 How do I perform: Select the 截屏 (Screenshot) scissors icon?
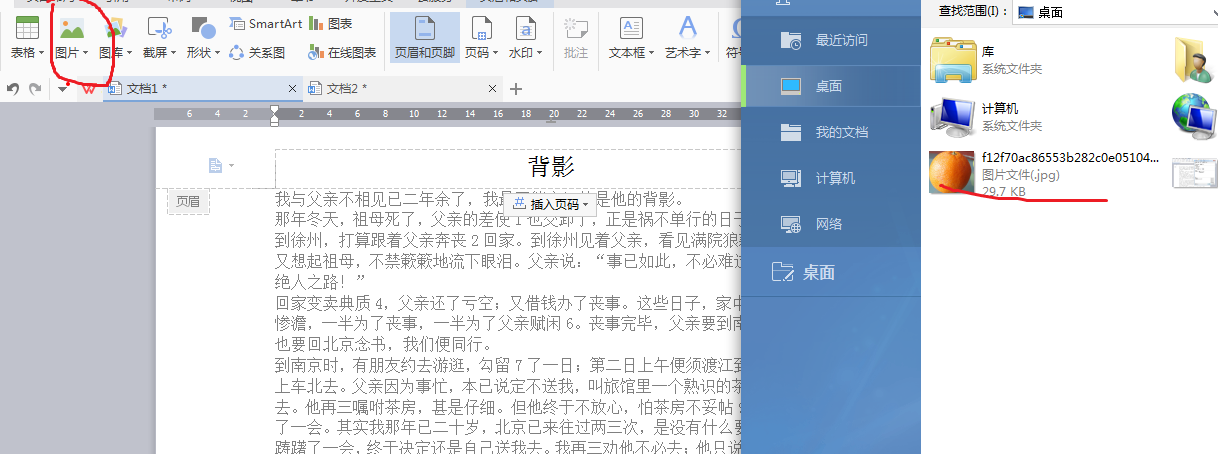[x=159, y=29]
